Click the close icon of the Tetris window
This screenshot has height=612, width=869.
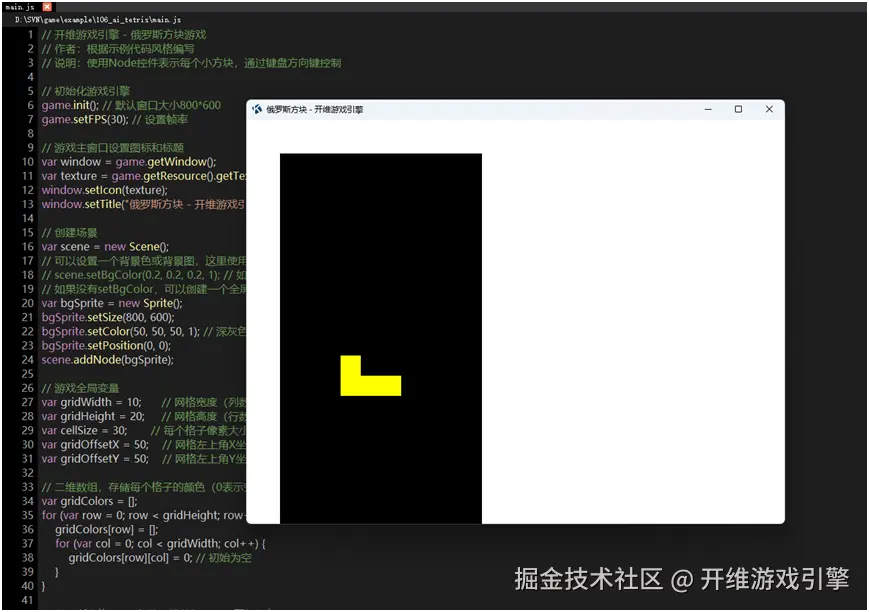point(767,110)
